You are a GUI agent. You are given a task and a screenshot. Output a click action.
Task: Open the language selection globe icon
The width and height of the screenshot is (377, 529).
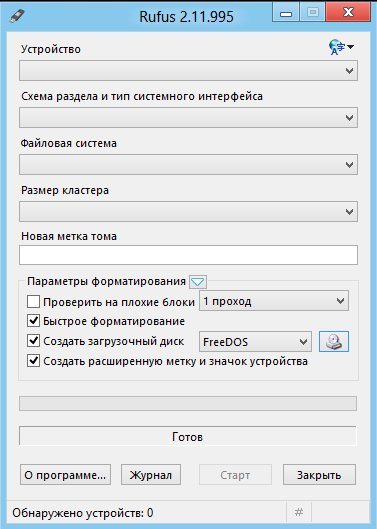(341, 47)
